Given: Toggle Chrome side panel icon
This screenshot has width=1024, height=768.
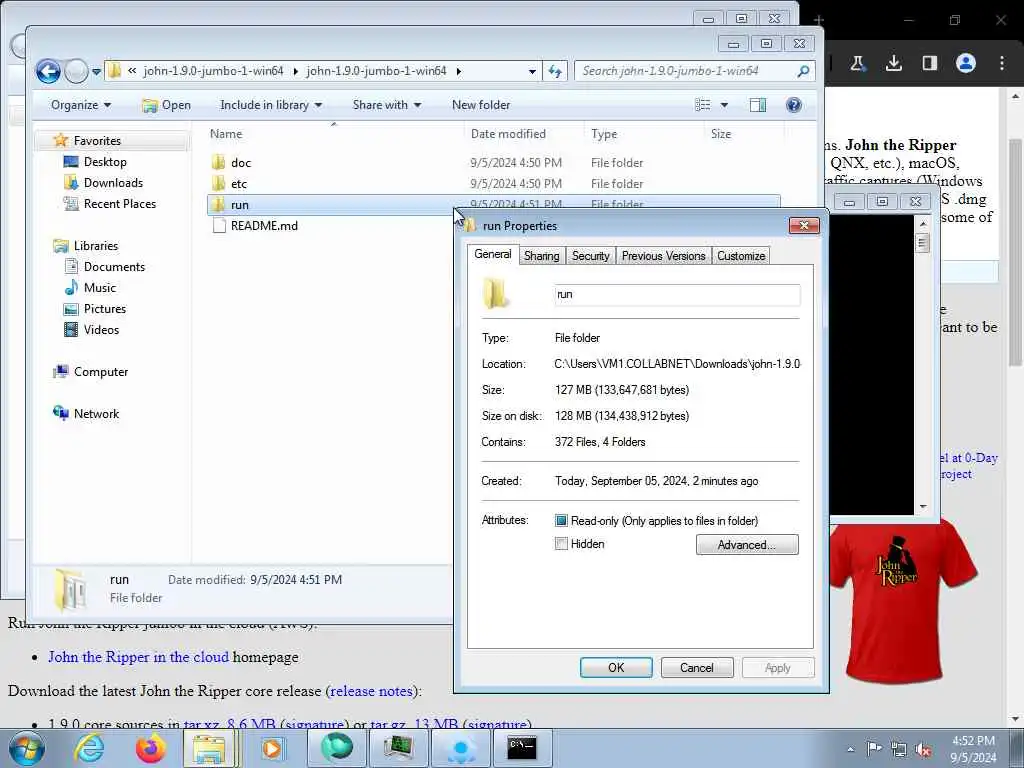Looking at the screenshot, I should click(929, 63).
